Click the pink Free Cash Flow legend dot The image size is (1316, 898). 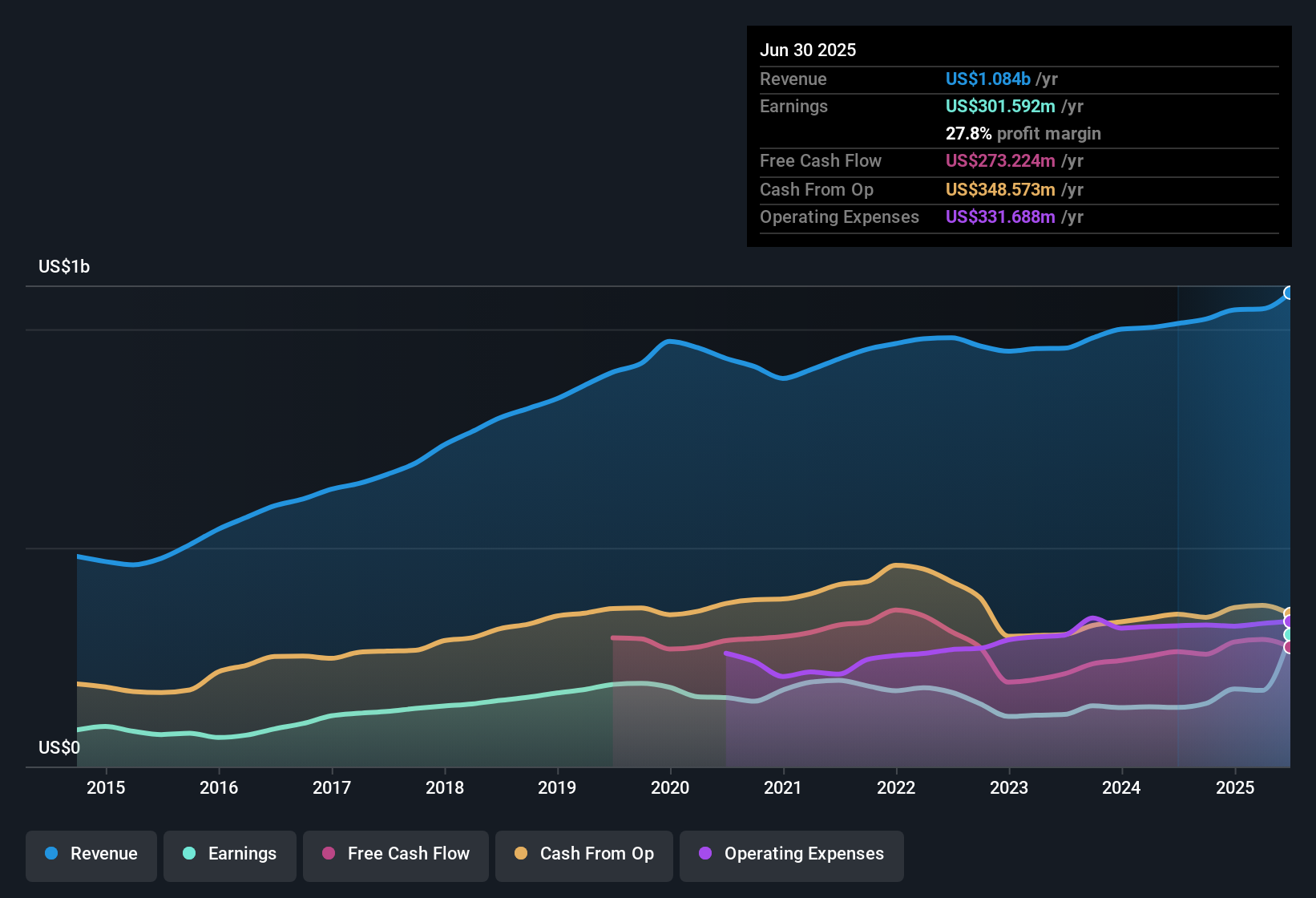coord(327,854)
